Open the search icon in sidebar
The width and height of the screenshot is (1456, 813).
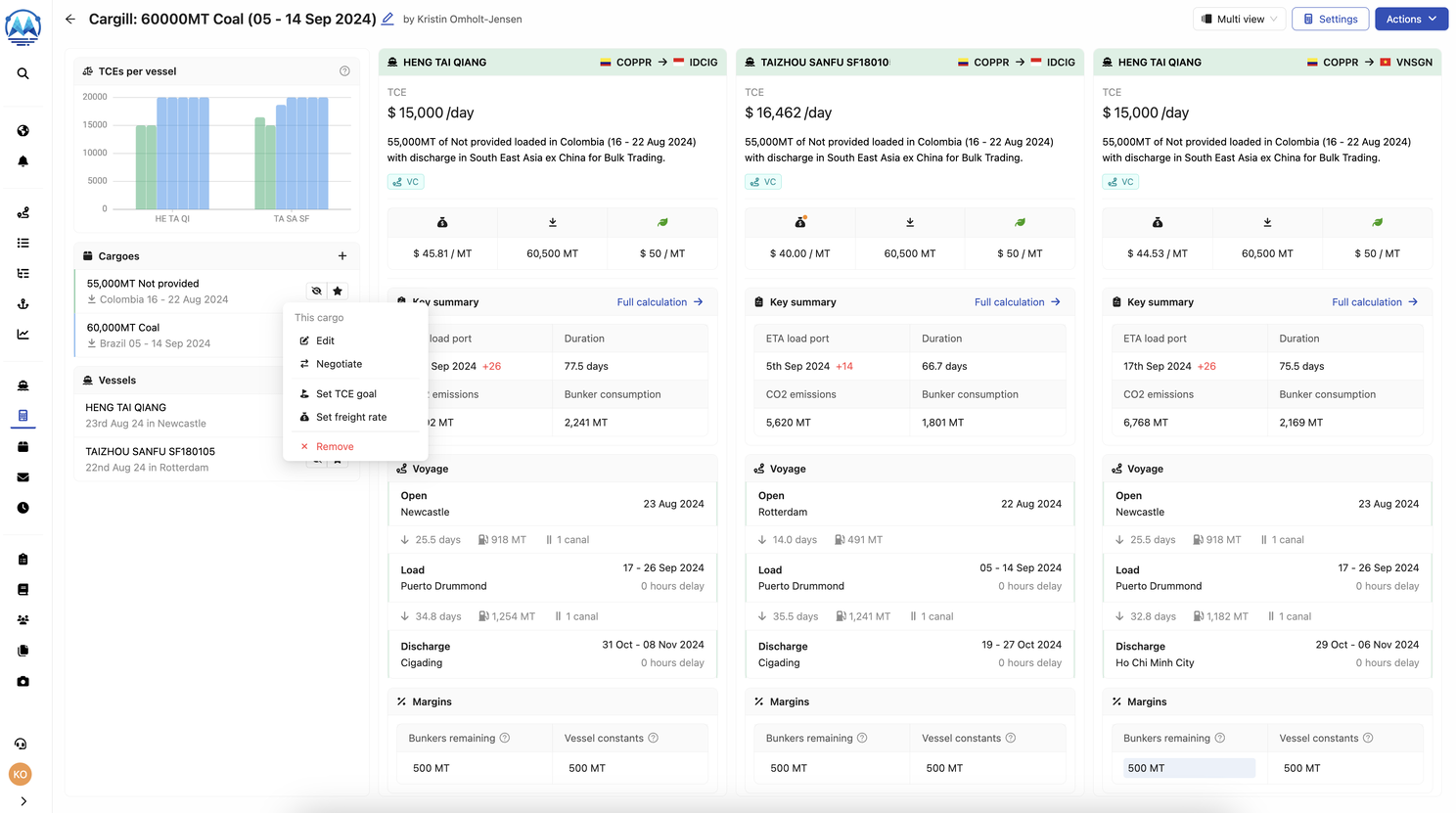coord(23,73)
